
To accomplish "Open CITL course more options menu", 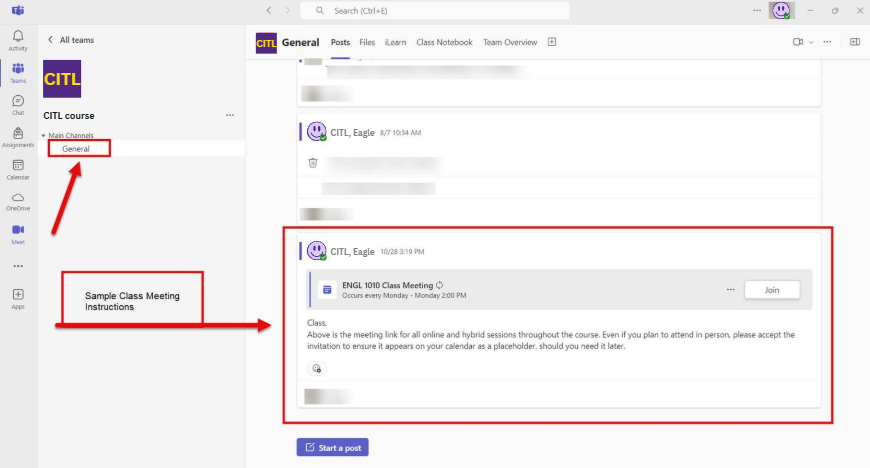I will [x=230, y=116].
